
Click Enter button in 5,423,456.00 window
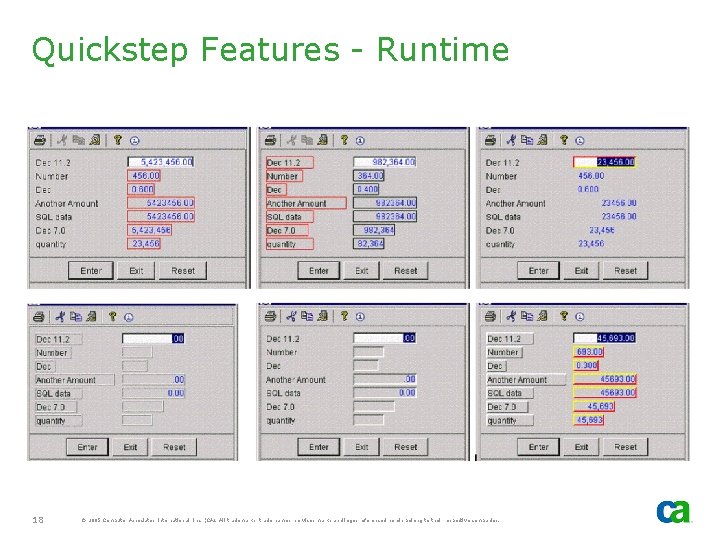(x=91, y=270)
